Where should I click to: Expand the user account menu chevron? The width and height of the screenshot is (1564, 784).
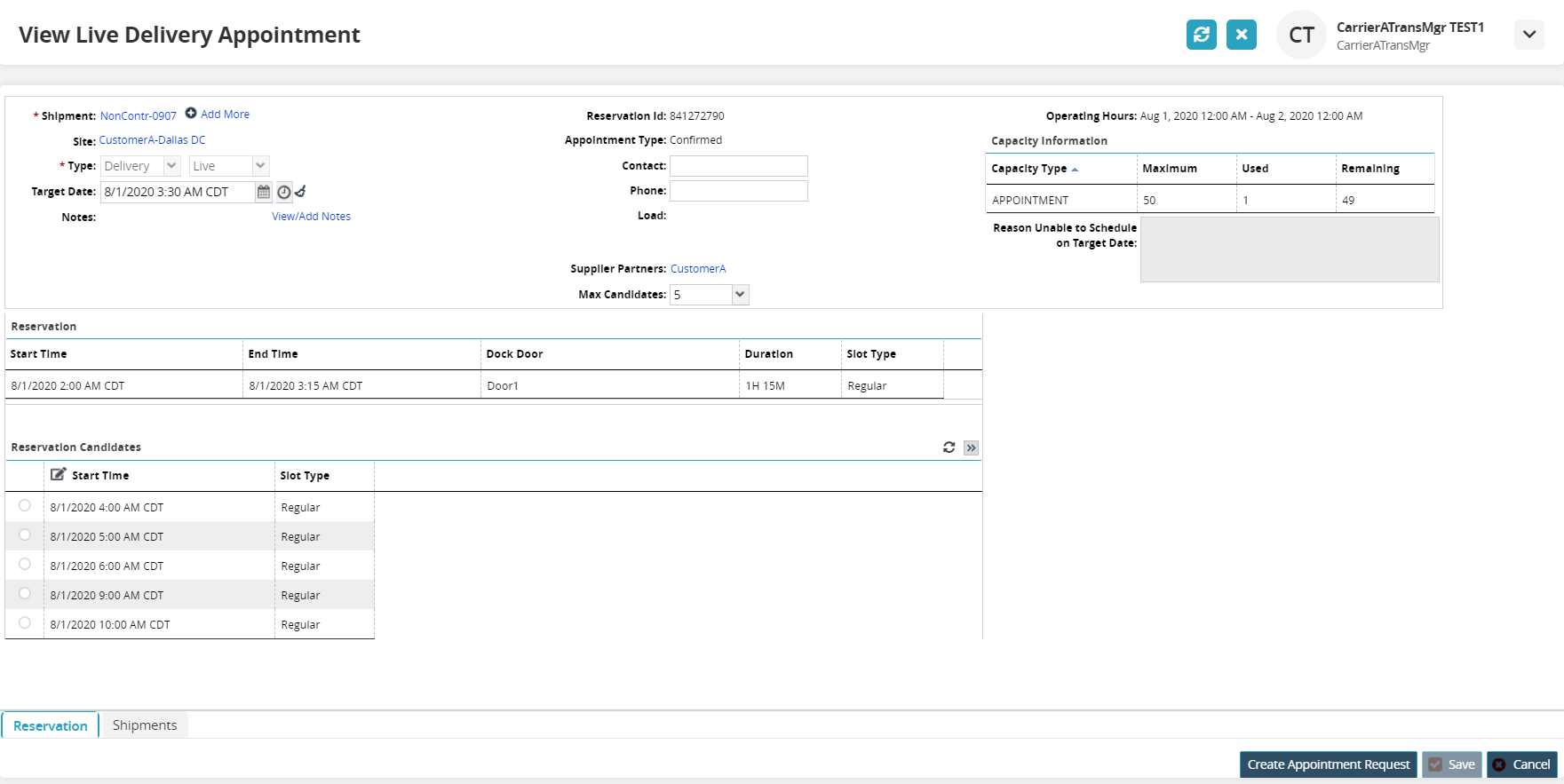pyautogui.click(x=1528, y=35)
